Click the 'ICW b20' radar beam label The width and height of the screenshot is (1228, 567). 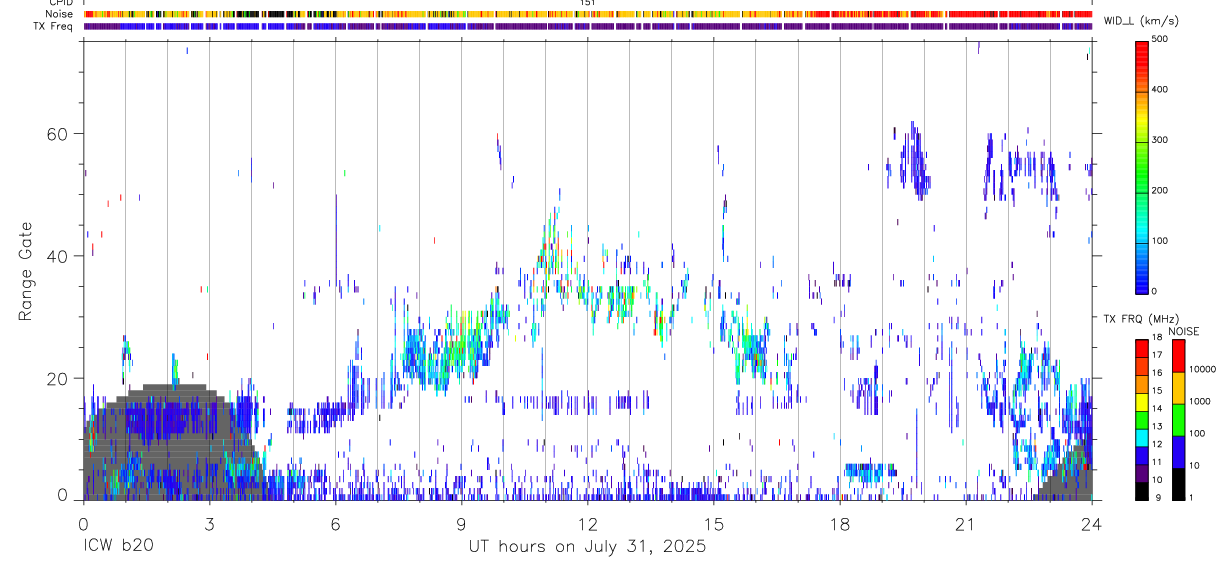click(x=117, y=547)
